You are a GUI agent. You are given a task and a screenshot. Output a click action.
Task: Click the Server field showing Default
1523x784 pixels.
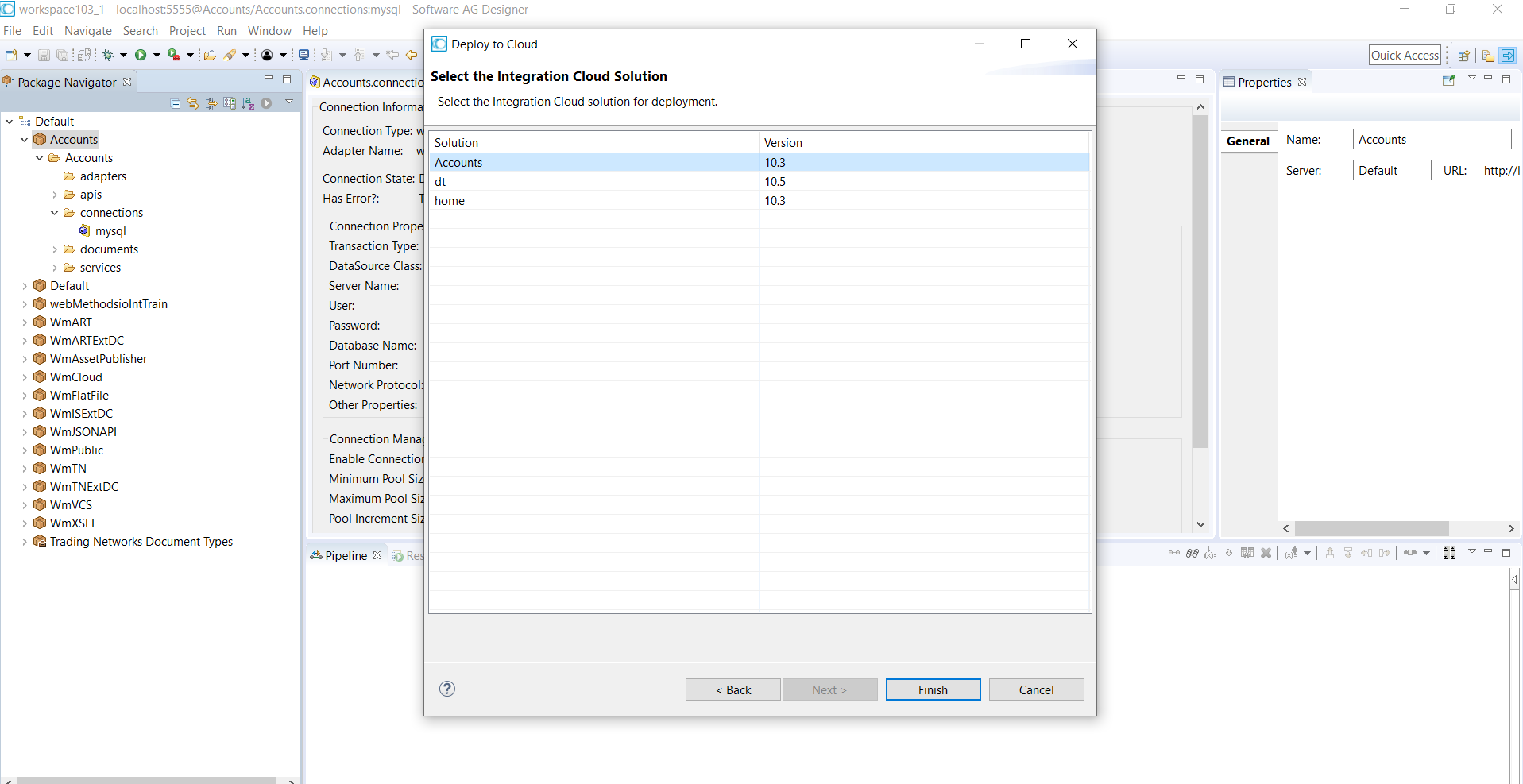[1392, 170]
